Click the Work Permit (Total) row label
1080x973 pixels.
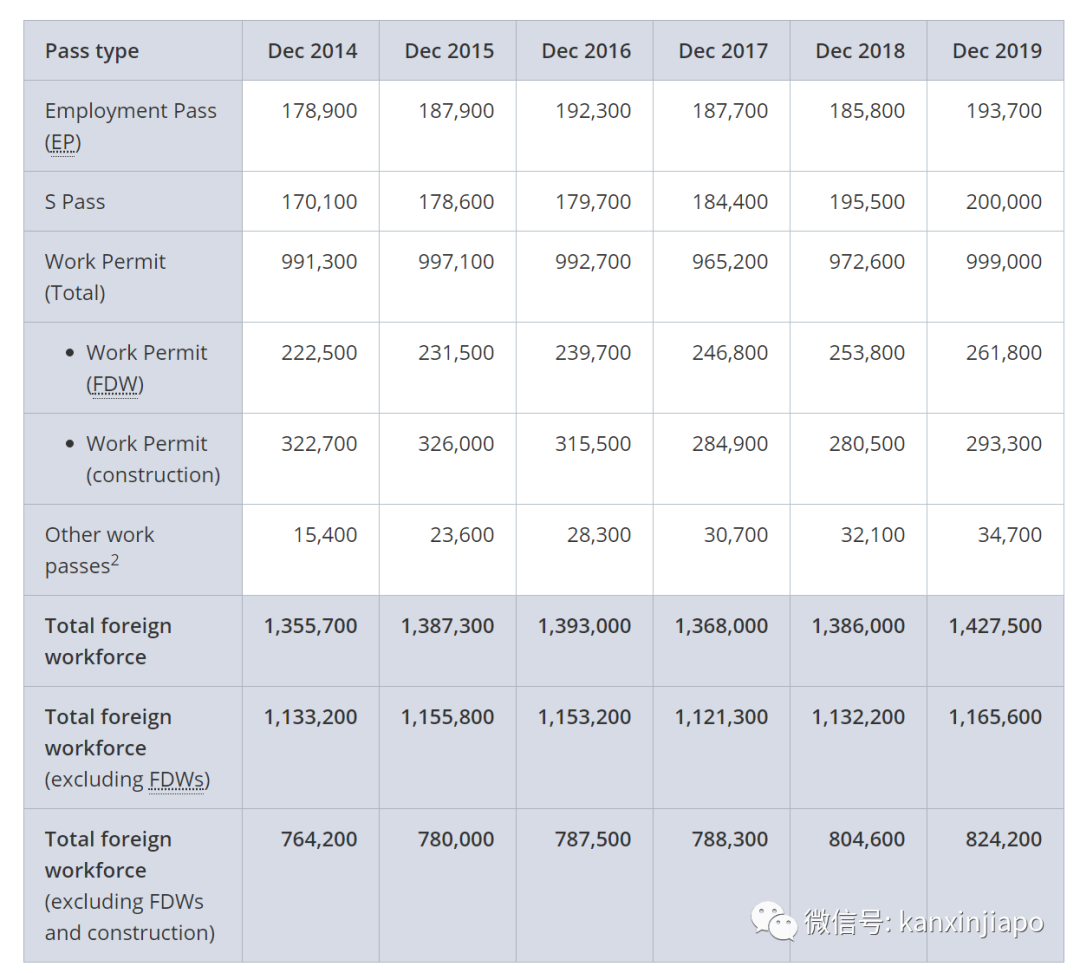click(x=105, y=277)
